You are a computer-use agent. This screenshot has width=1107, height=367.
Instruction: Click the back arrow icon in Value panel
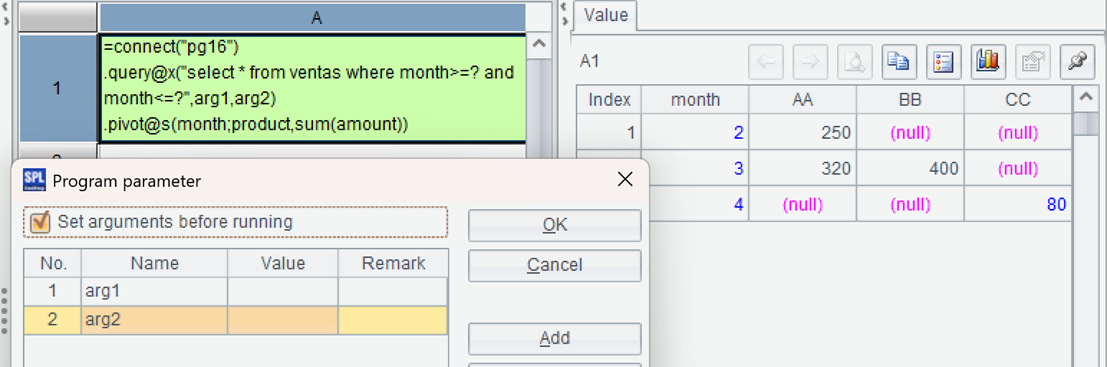(765, 62)
